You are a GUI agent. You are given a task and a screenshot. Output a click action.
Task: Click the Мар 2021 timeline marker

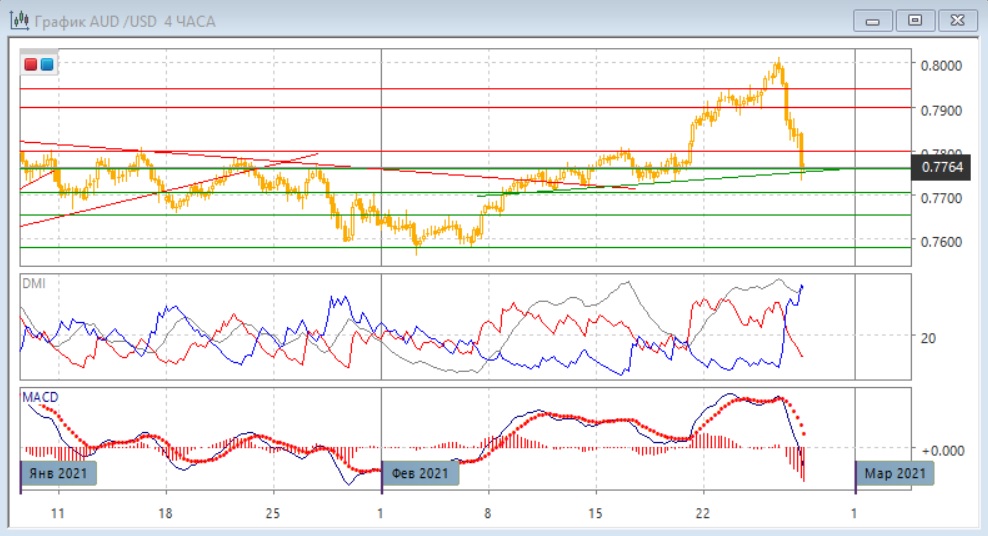[x=894, y=473]
